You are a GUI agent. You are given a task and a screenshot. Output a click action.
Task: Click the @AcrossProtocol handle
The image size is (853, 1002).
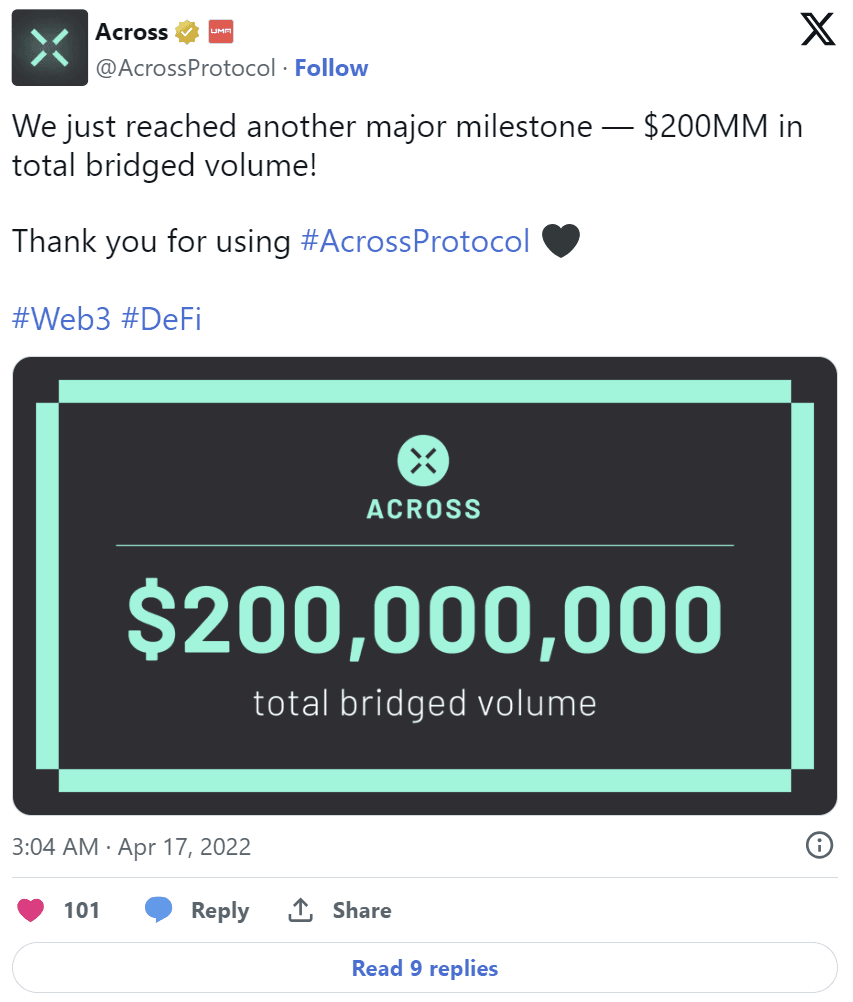point(185,68)
